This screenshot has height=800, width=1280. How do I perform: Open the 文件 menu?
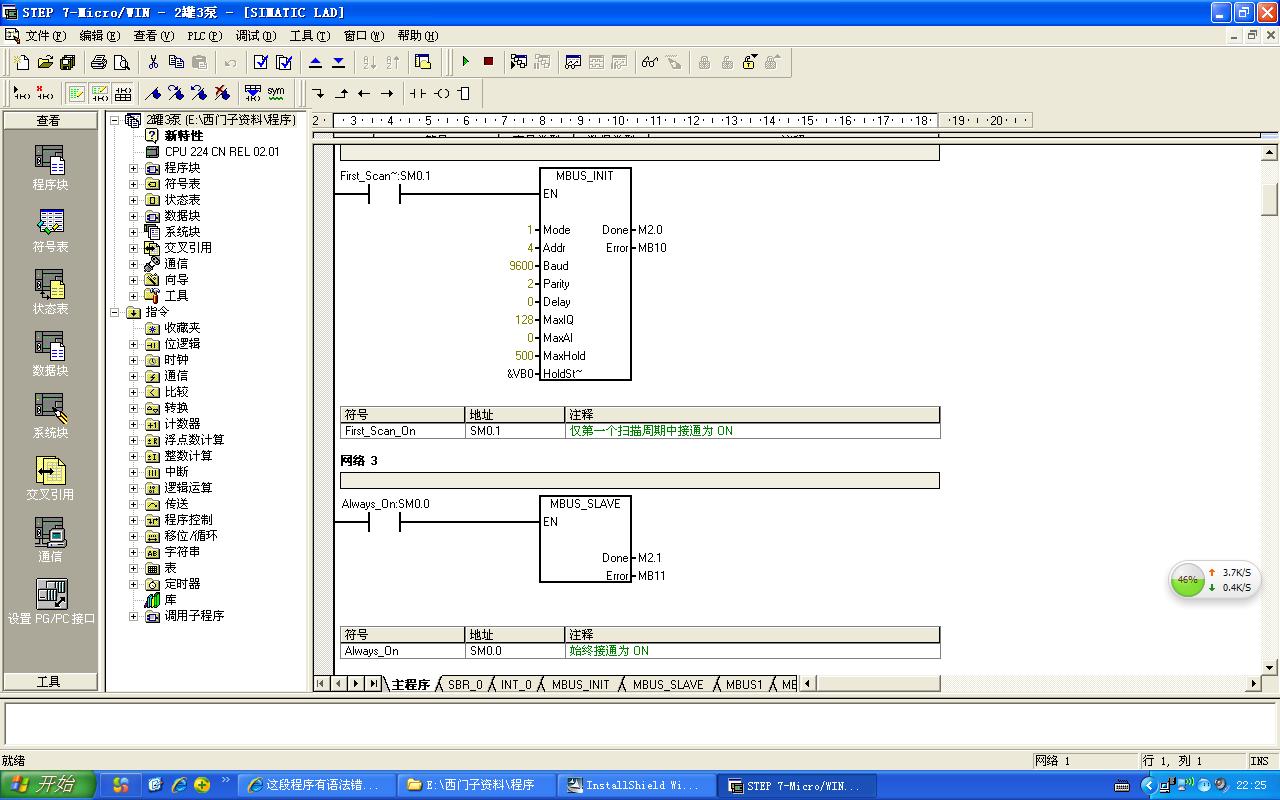(x=45, y=35)
